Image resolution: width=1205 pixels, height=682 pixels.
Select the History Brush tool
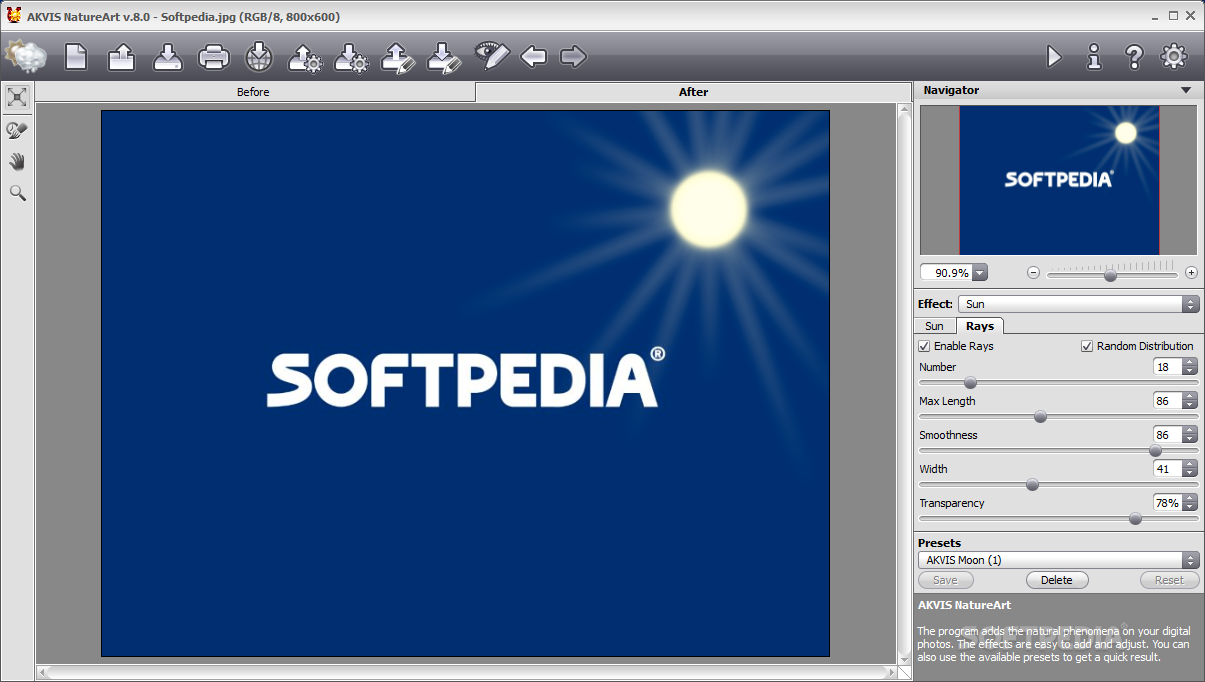click(x=17, y=130)
